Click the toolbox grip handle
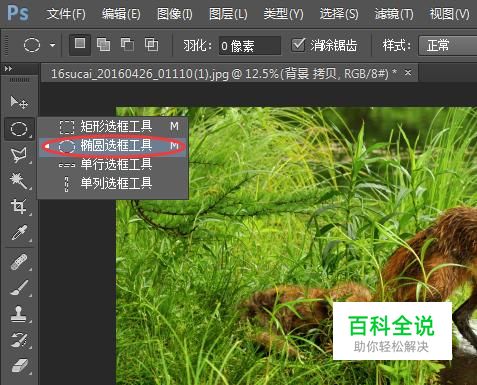This screenshot has height=385, width=477. (x=19, y=80)
